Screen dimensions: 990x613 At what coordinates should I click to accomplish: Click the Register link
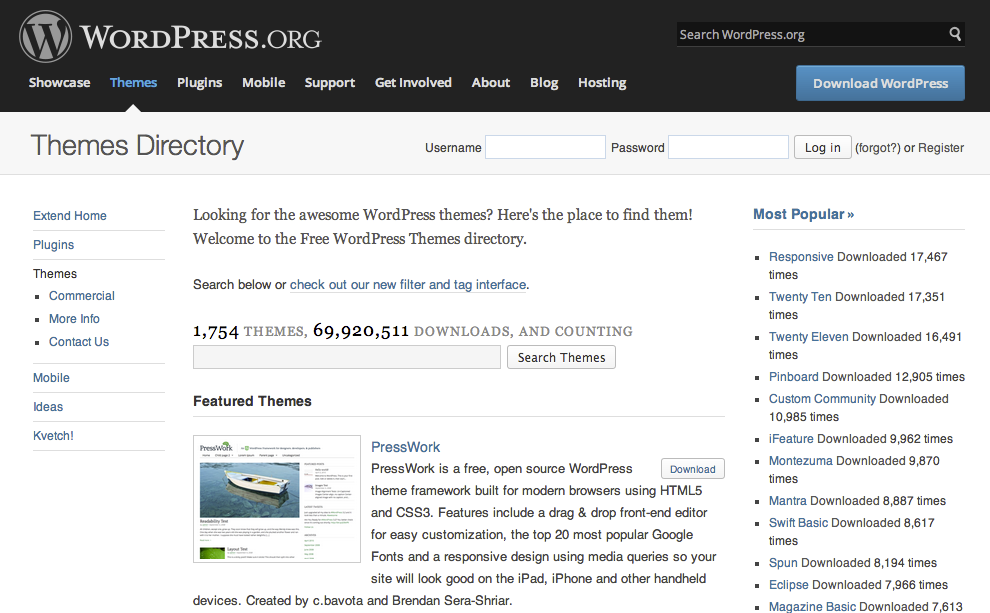click(x=941, y=148)
